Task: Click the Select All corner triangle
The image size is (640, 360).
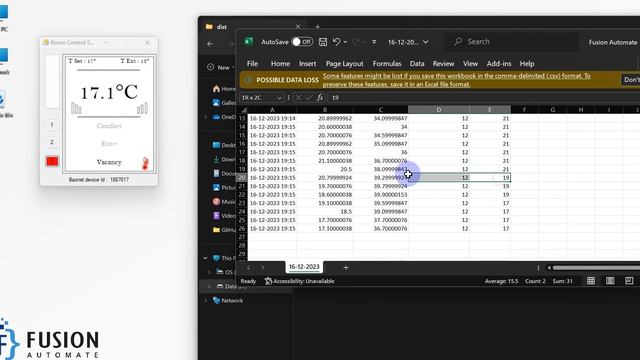Action: click(244, 110)
